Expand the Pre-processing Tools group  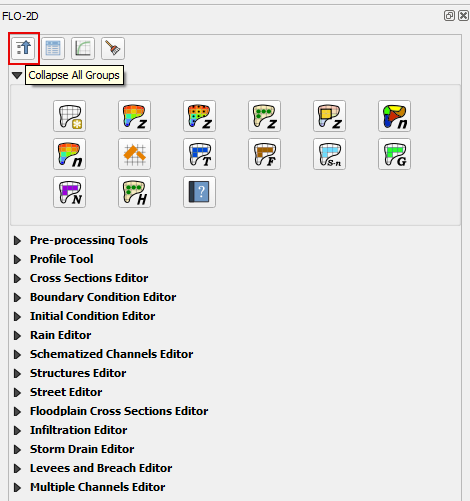[x=17, y=240]
